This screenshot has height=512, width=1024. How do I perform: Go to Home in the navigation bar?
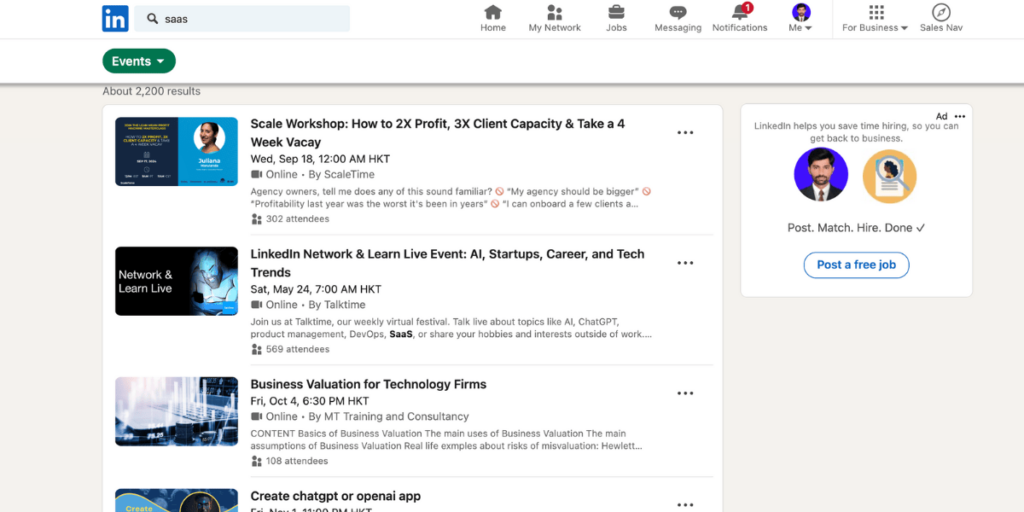pyautogui.click(x=493, y=18)
